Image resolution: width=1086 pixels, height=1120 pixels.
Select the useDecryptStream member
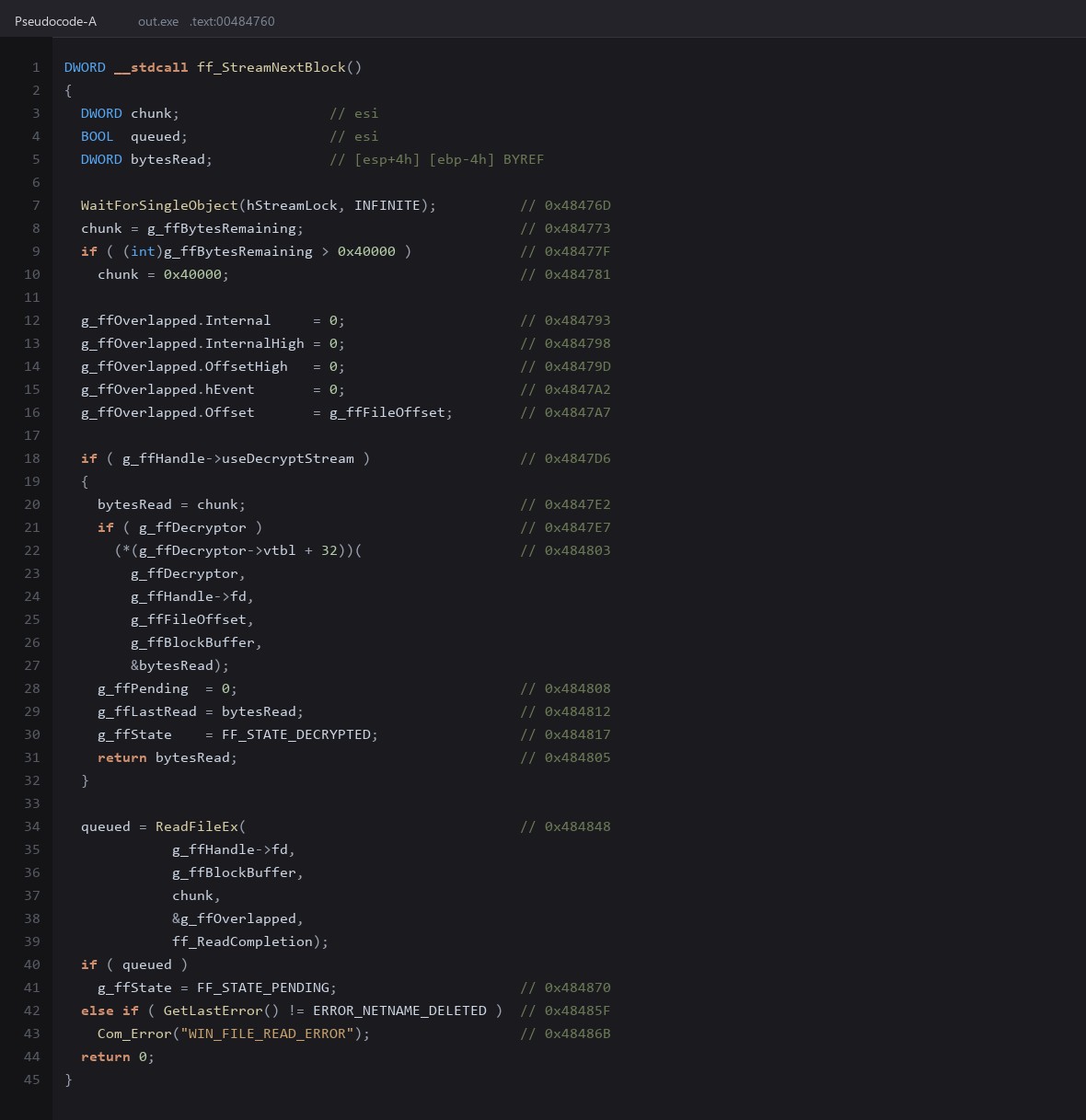pyautogui.click(x=287, y=458)
